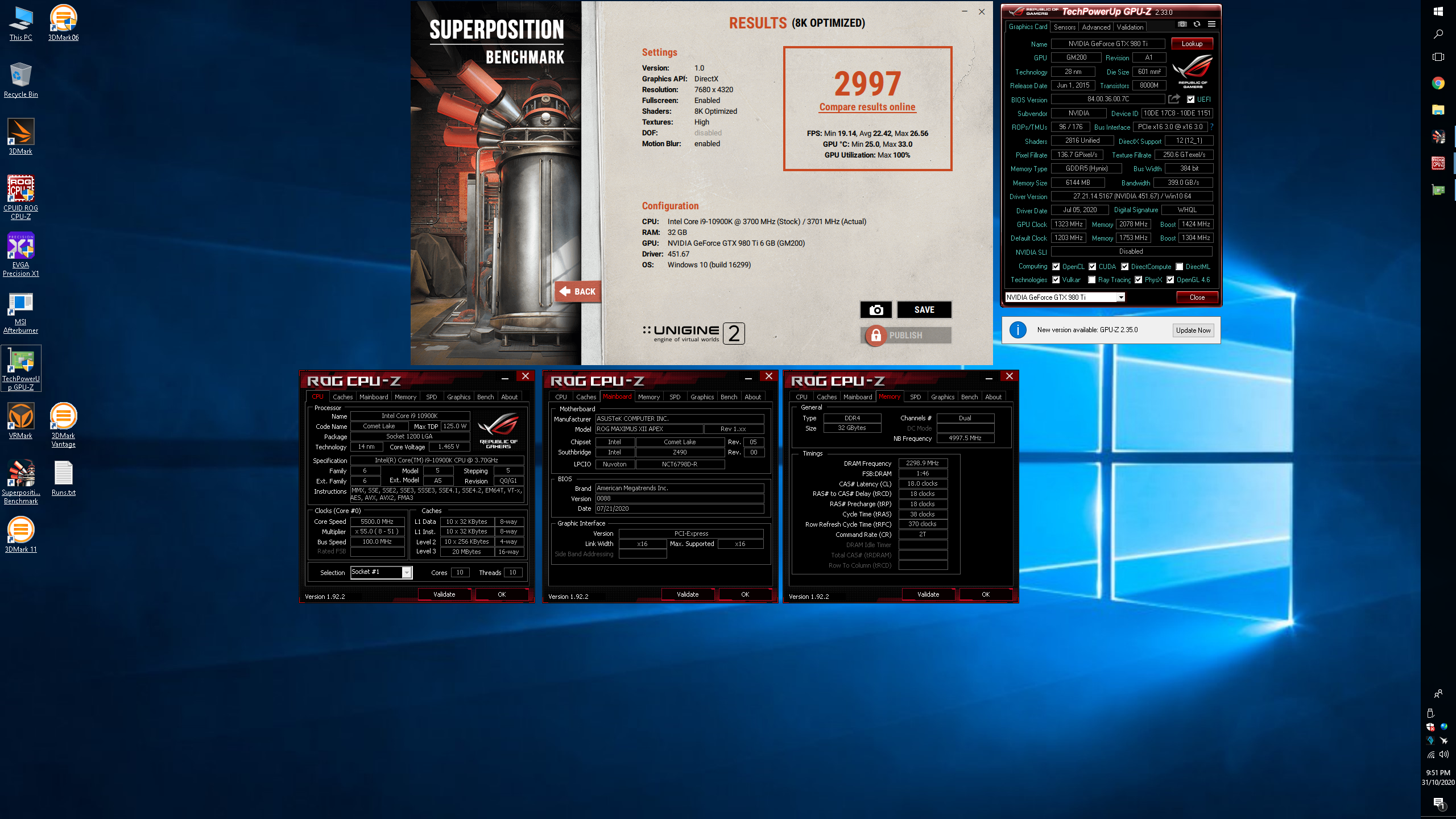Screen dimensions: 1456x819
Task: Open the GPU selection dropdown in GPU-Z
Action: click(x=1065, y=297)
